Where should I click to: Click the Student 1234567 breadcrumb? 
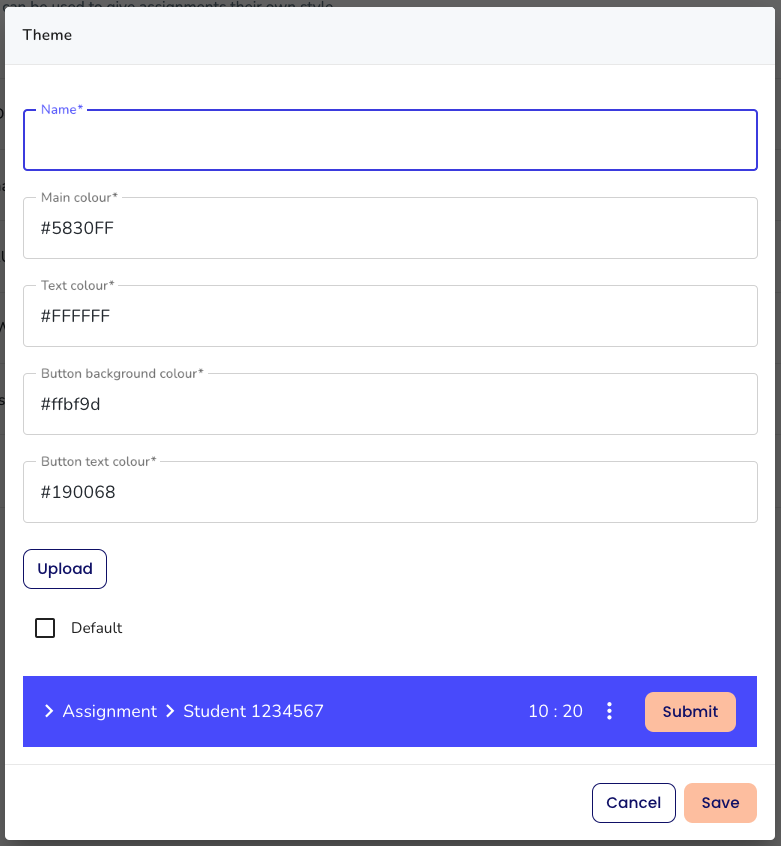click(253, 711)
